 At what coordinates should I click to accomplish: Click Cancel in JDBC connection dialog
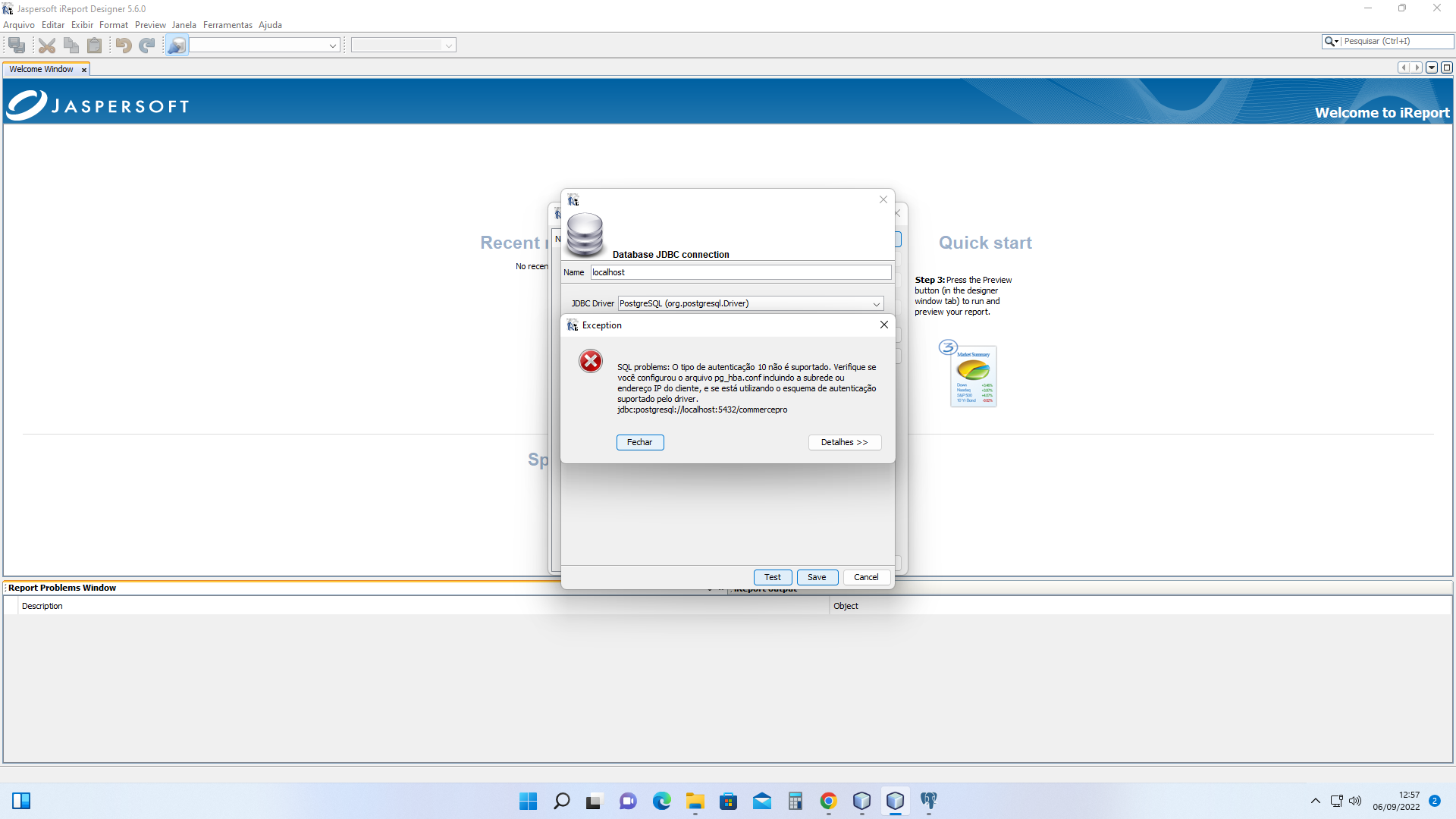point(866,577)
